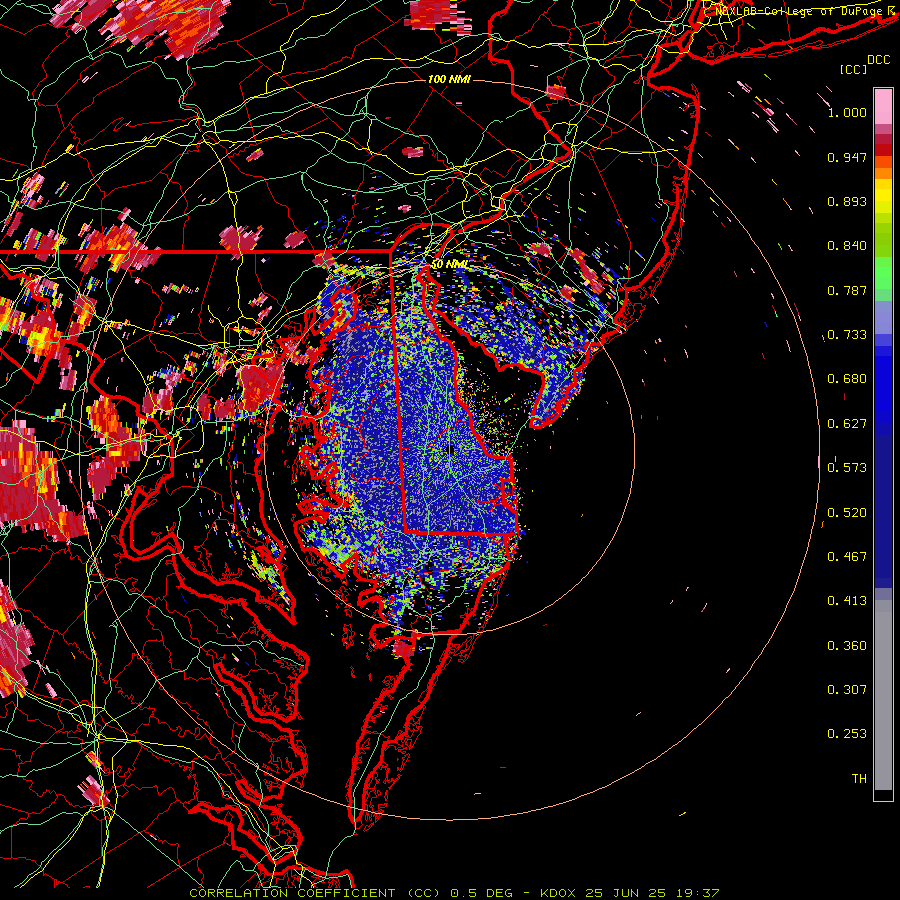Viewport: 900px width, 900px height.
Task: Select the 0.893 scale value
Action: [847, 201]
